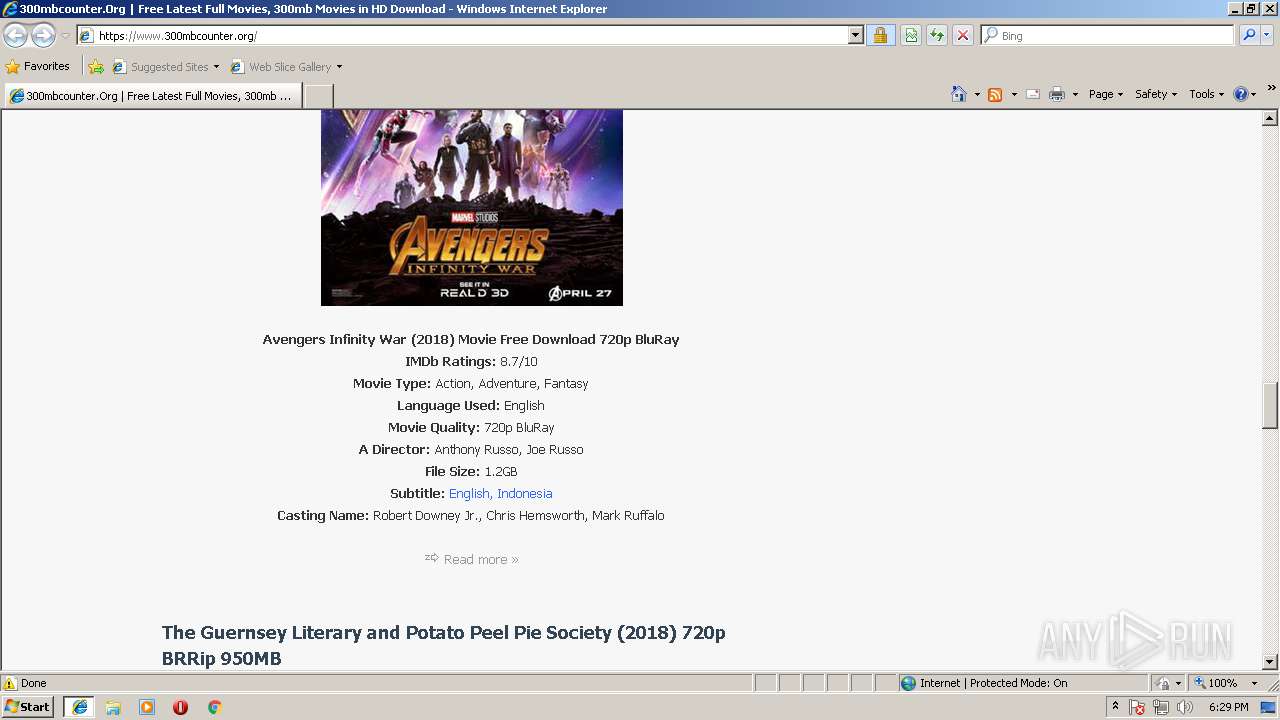This screenshot has width=1280, height=720.
Task: Open a new blank tab
Action: click(318, 96)
